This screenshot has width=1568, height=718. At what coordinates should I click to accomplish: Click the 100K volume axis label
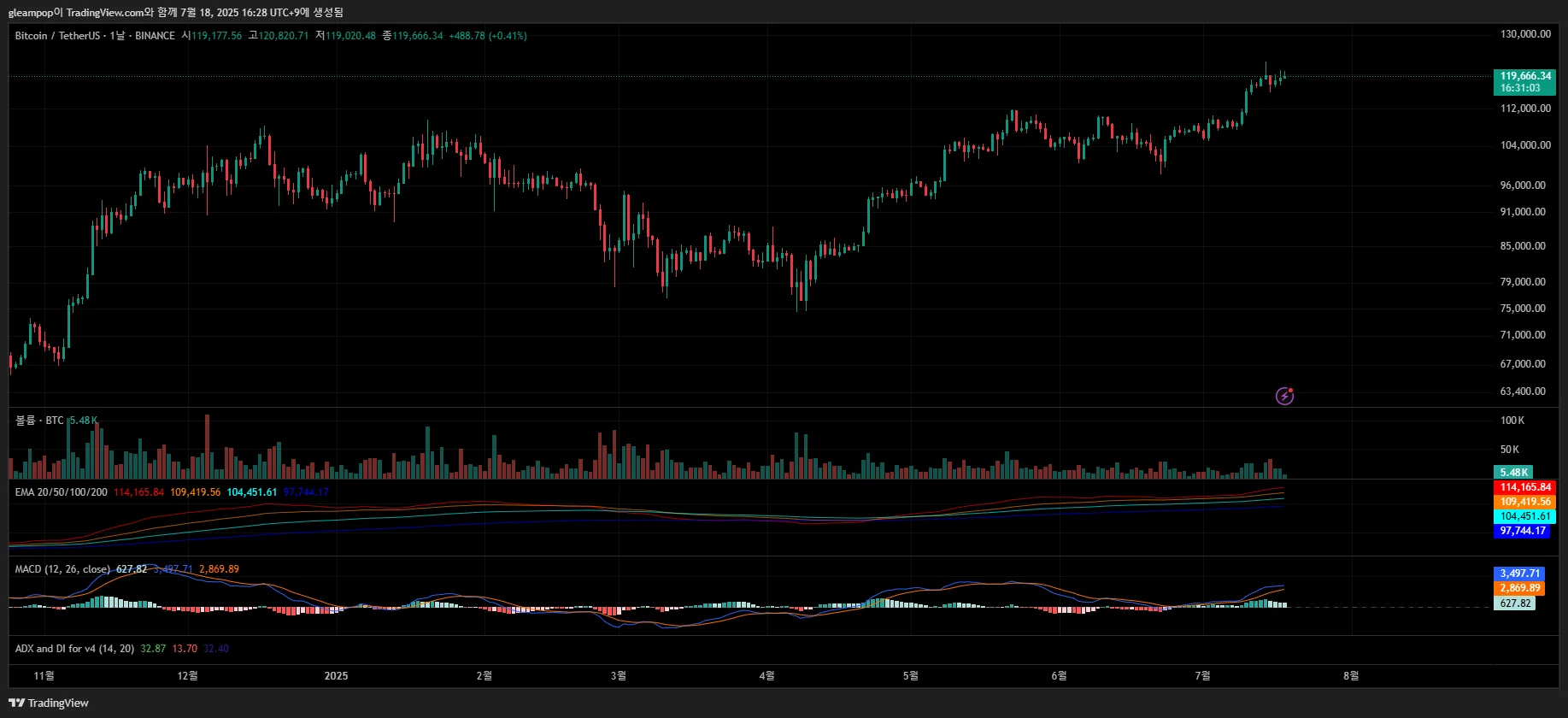1512,421
